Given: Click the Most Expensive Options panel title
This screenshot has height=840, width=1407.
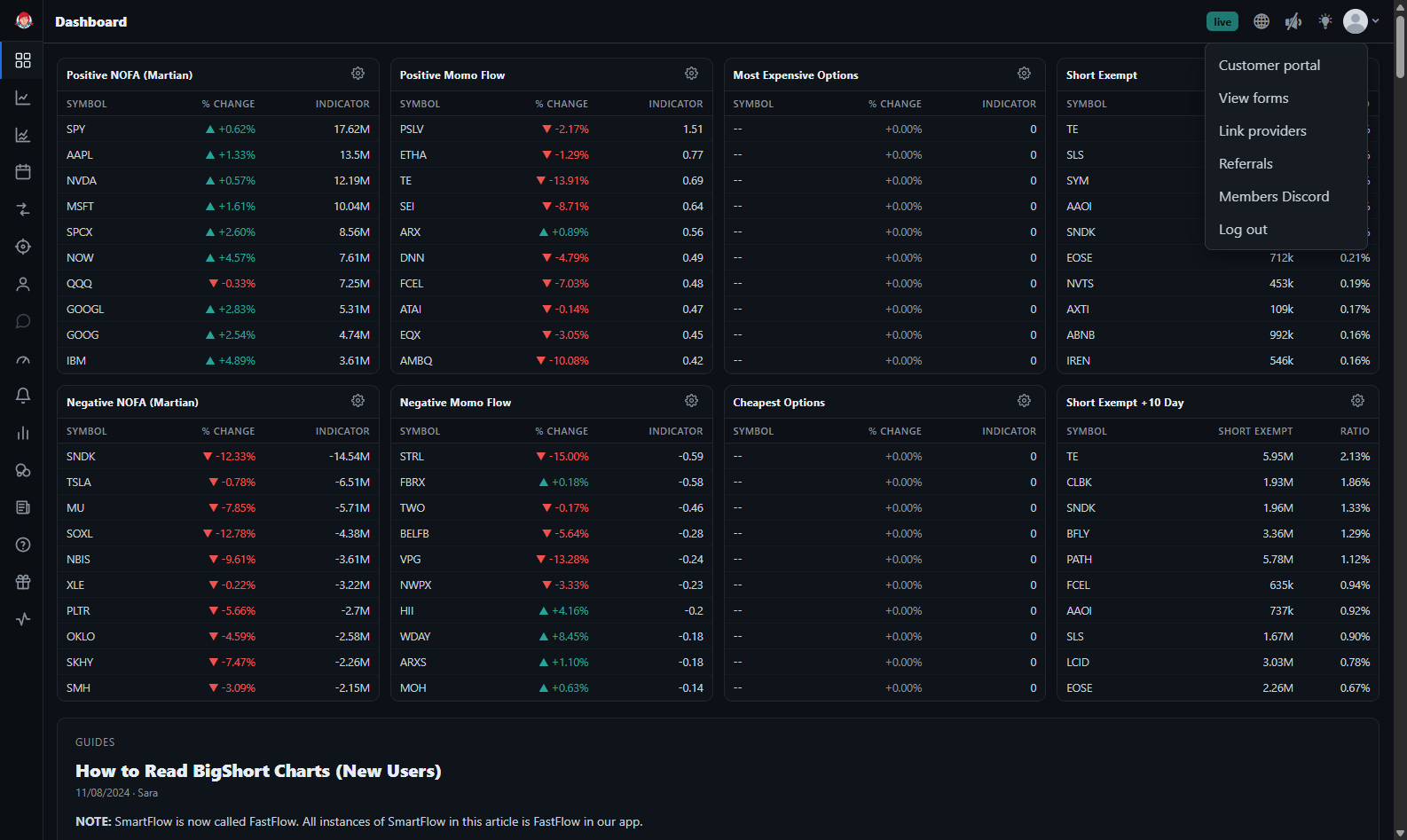Looking at the screenshot, I should pos(796,75).
